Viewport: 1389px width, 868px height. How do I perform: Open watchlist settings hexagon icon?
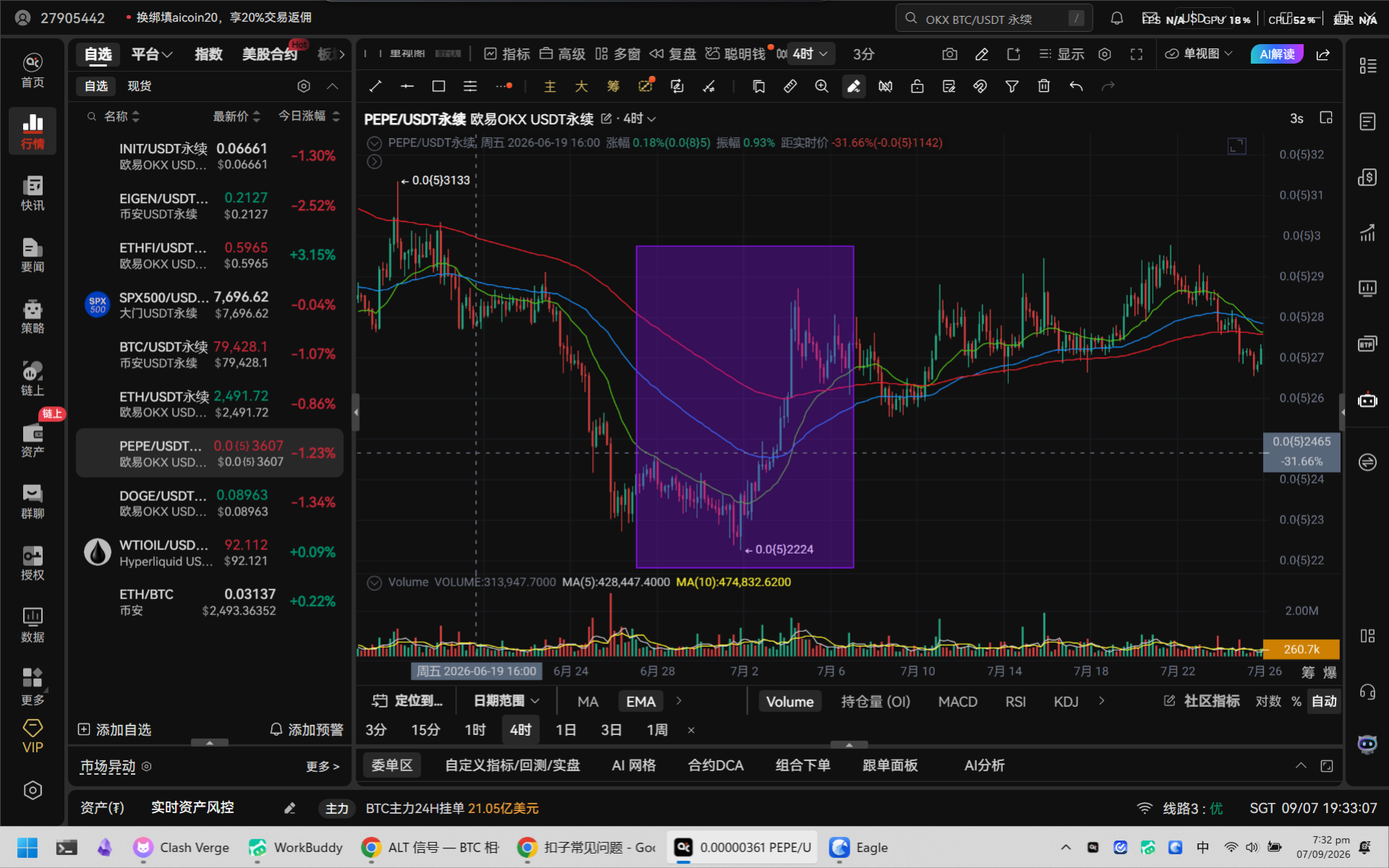tap(304, 86)
